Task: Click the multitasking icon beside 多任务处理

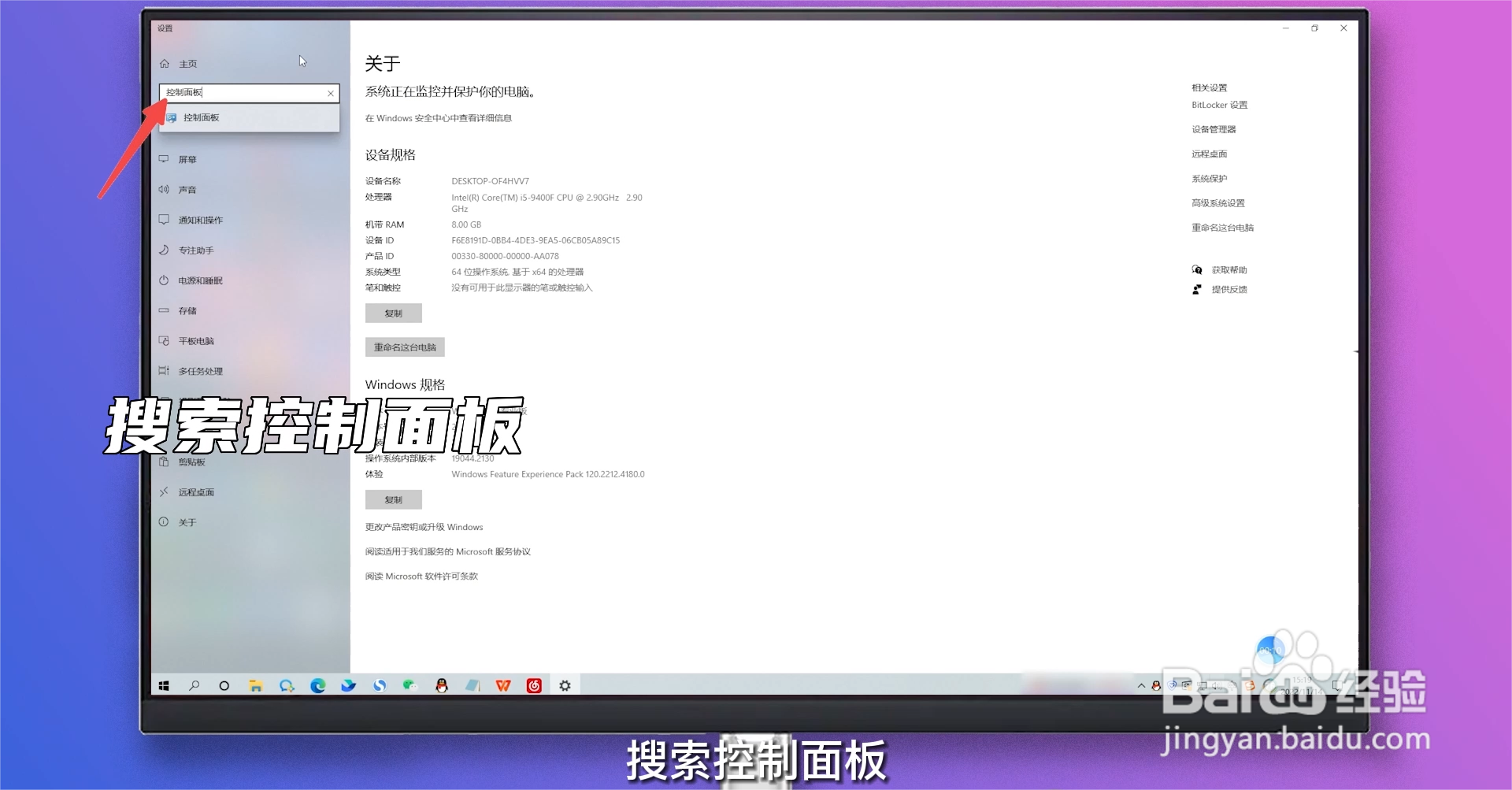Action: (164, 370)
